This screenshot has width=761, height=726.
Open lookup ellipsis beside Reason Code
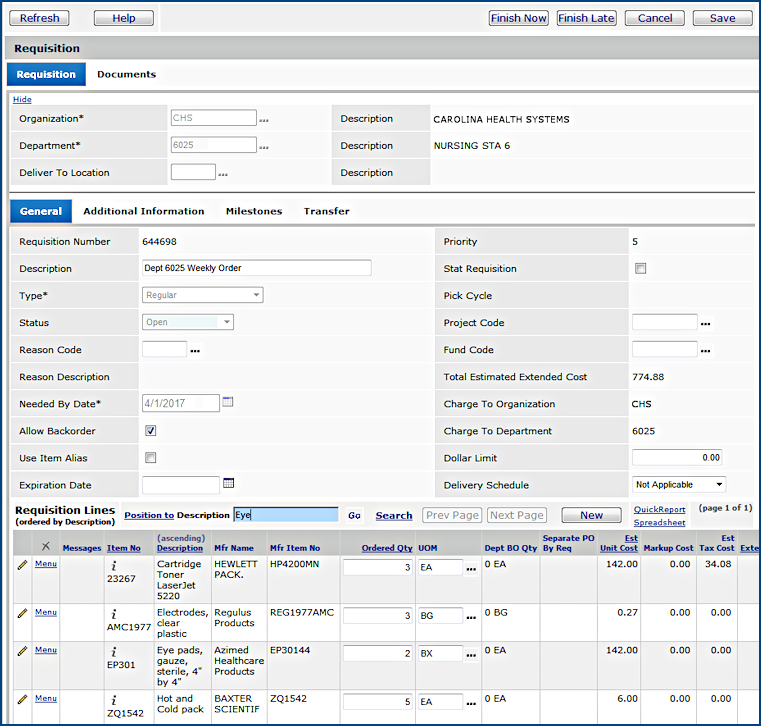point(195,350)
